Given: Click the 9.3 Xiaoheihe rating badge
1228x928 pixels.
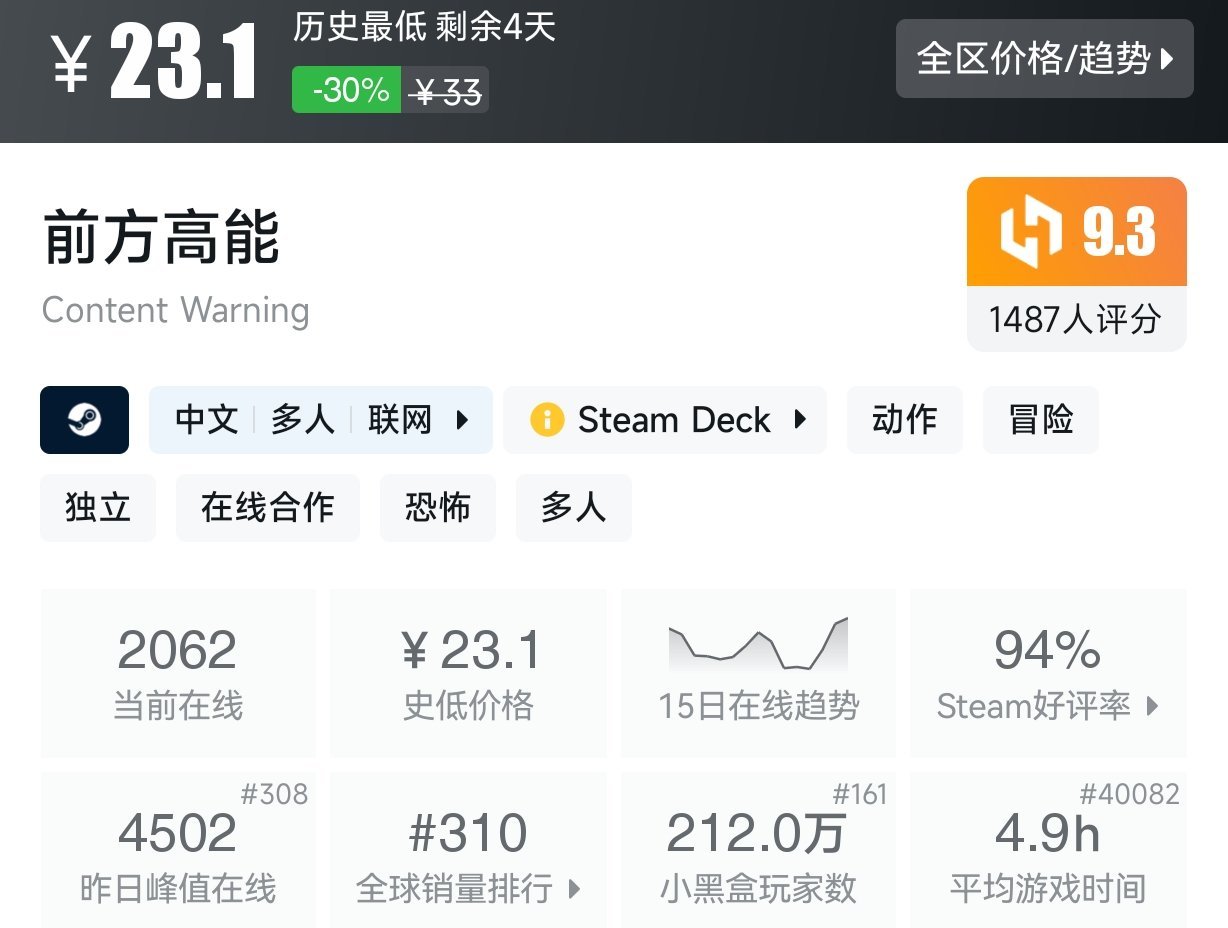Looking at the screenshot, I should click(1076, 231).
